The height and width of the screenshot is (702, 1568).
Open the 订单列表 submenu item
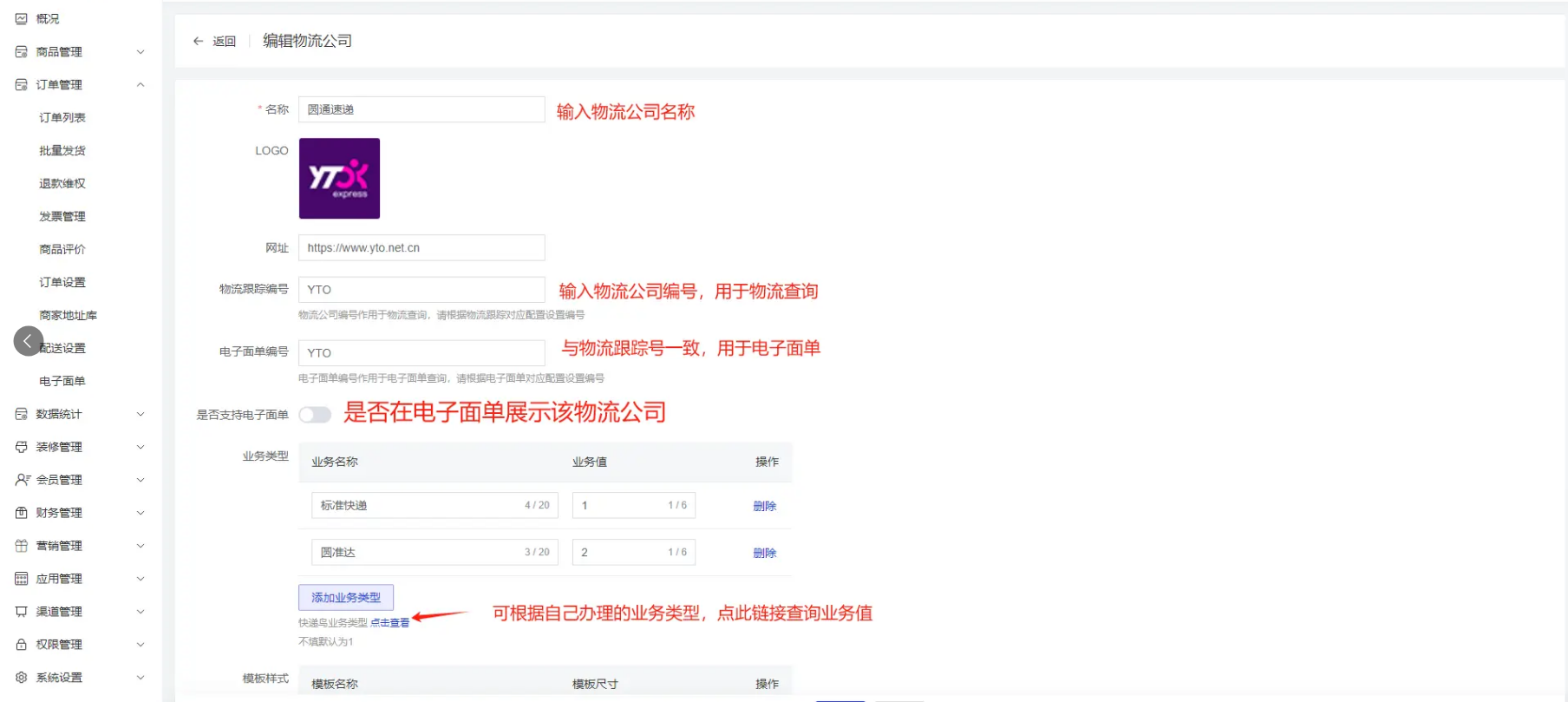(62, 118)
